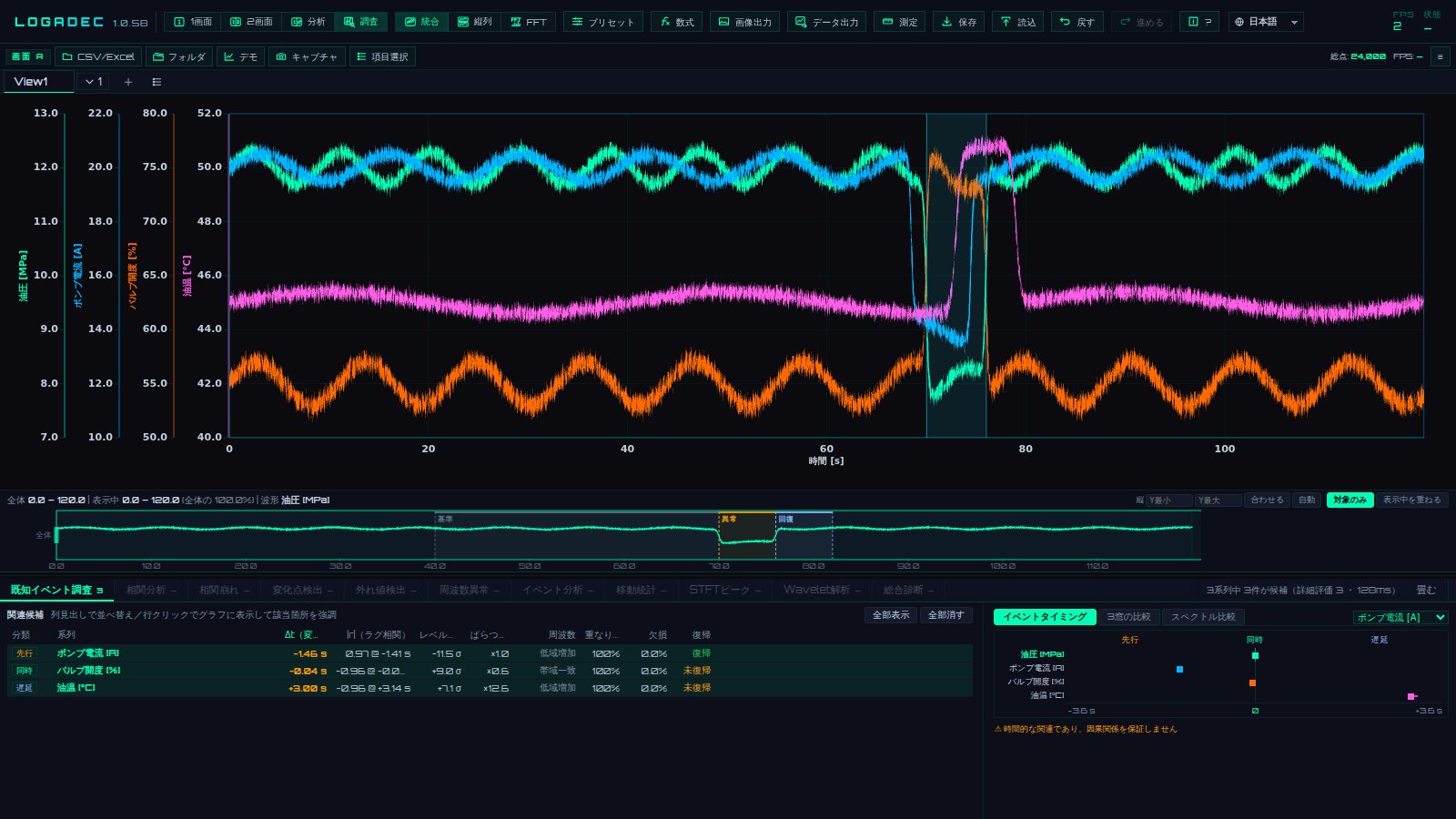This screenshot has width=1456, height=819.
Task: Open the view list icon beside plus
Action: [157, 82]
